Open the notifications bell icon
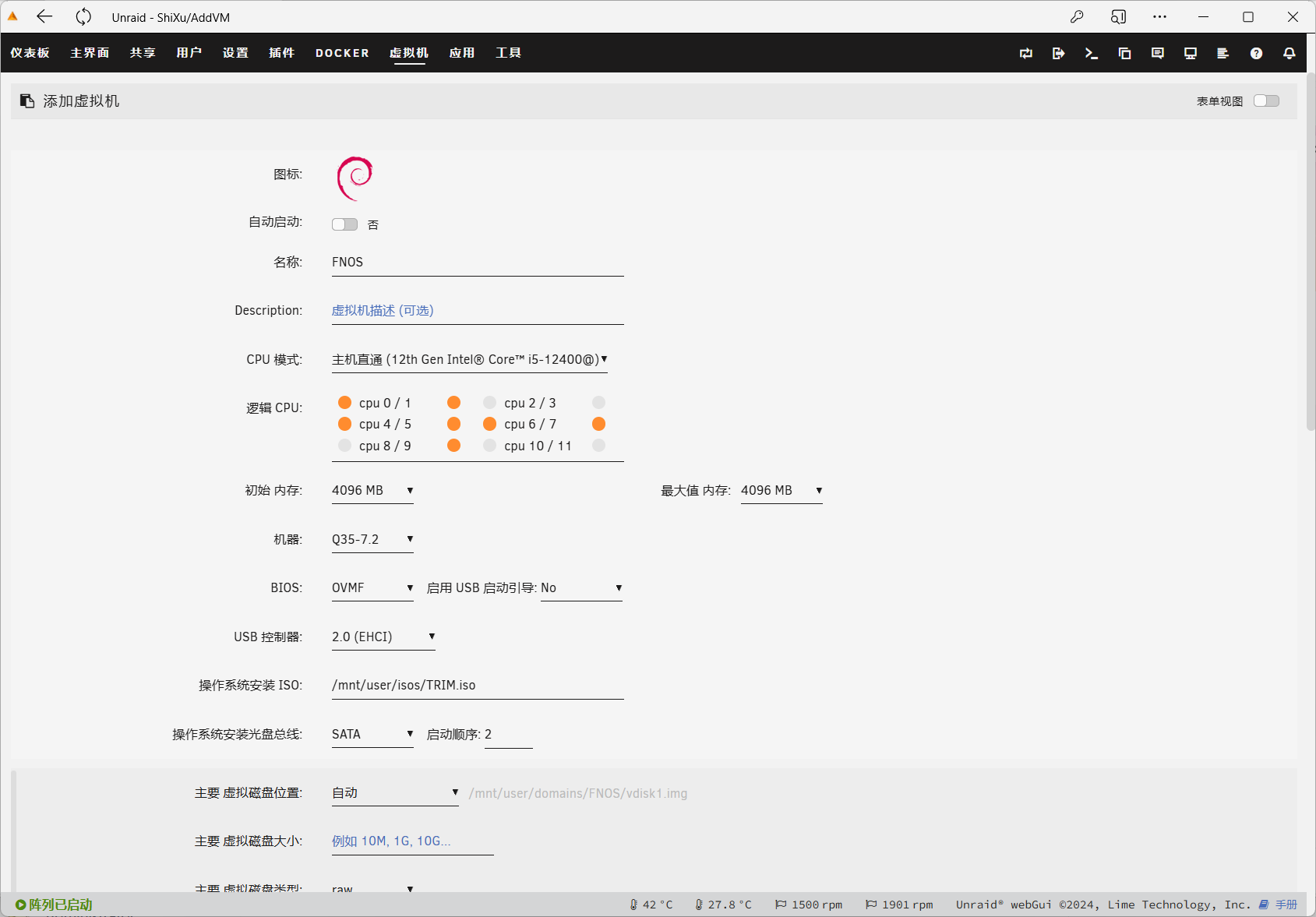 tap(1290, 53)
